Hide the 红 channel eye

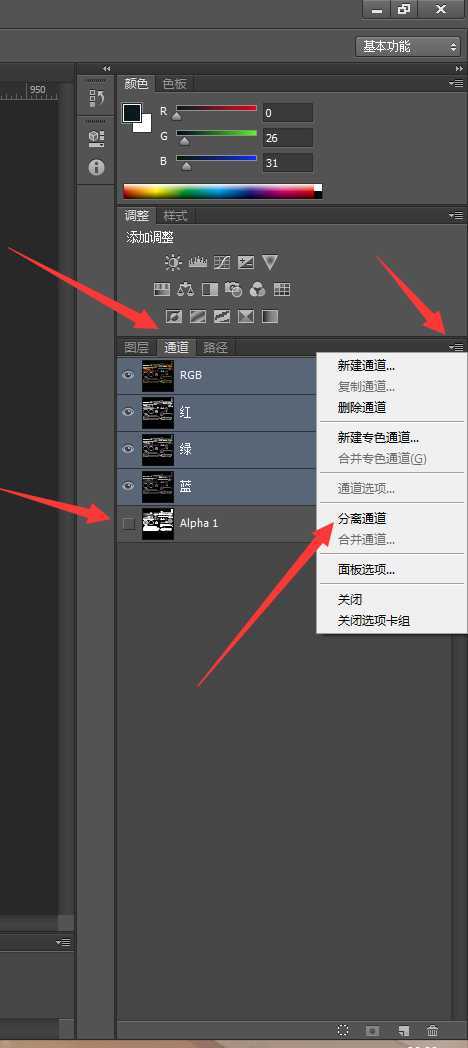[128, 412]
